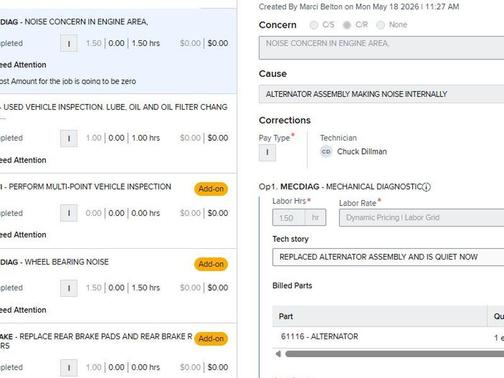Click the Add-on badge on WHEEL BEARING NOISE
This screenshot has width=504, height=378.
211,264
